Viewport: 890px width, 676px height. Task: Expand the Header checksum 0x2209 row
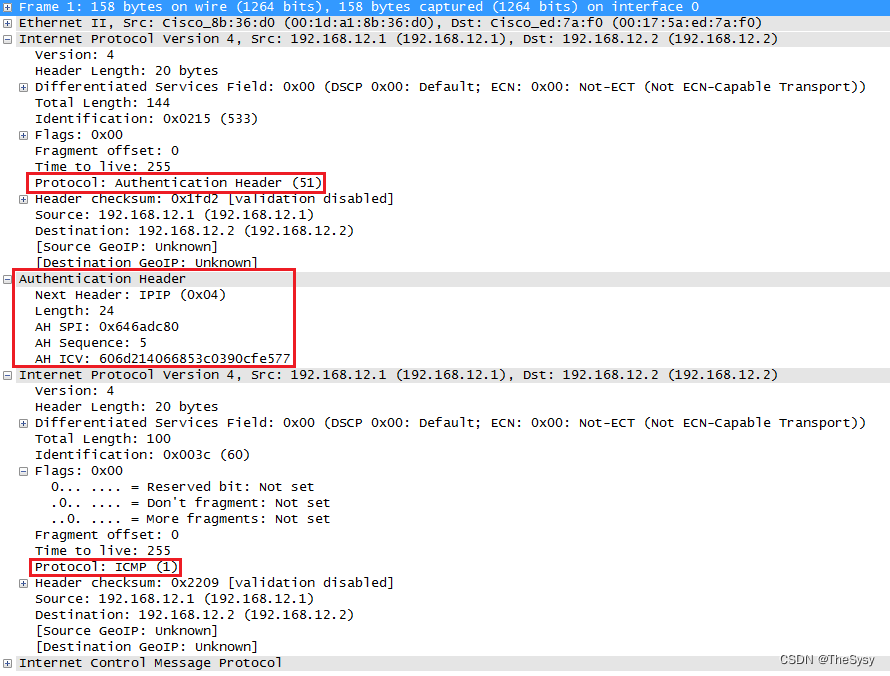click(23, 583)
